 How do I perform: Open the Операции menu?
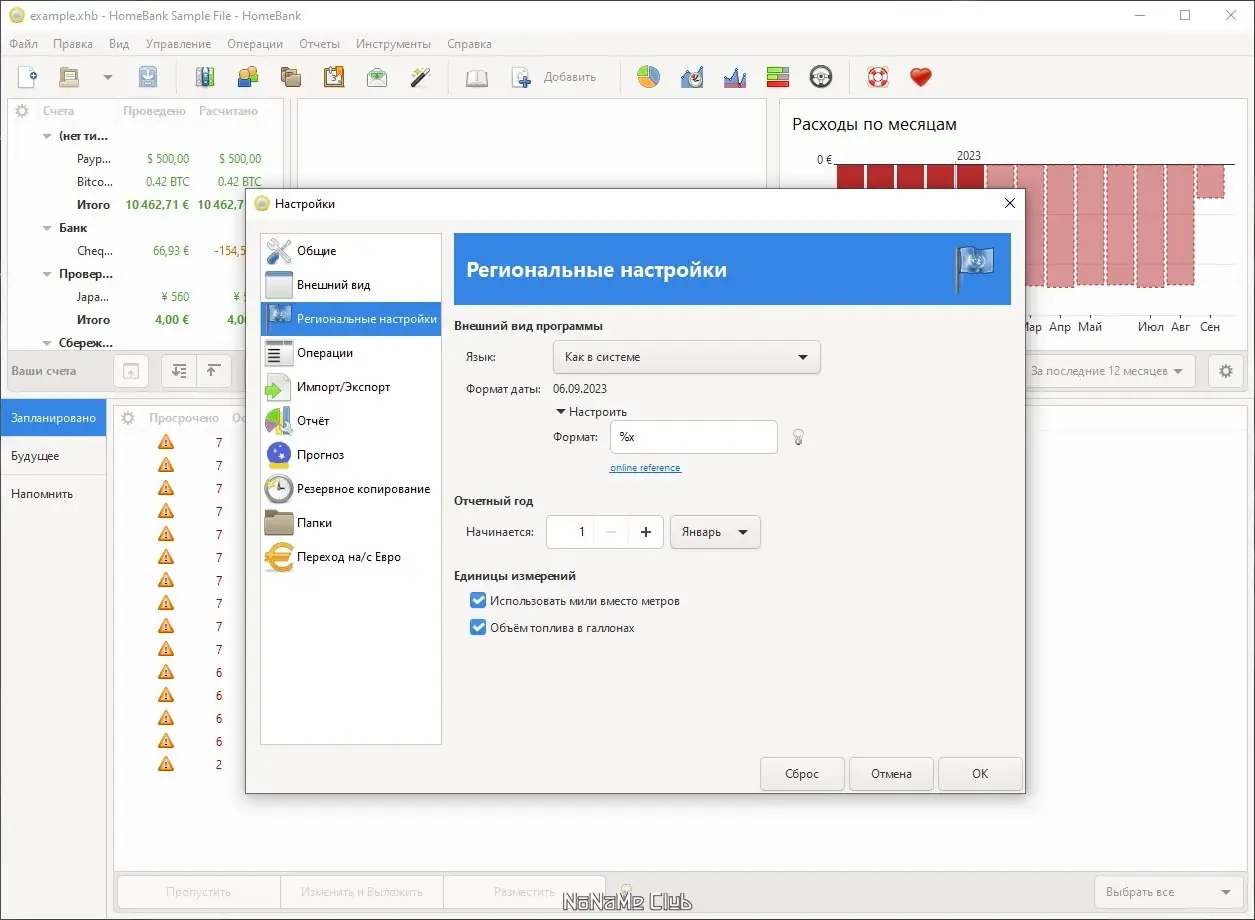click(255, 44)
